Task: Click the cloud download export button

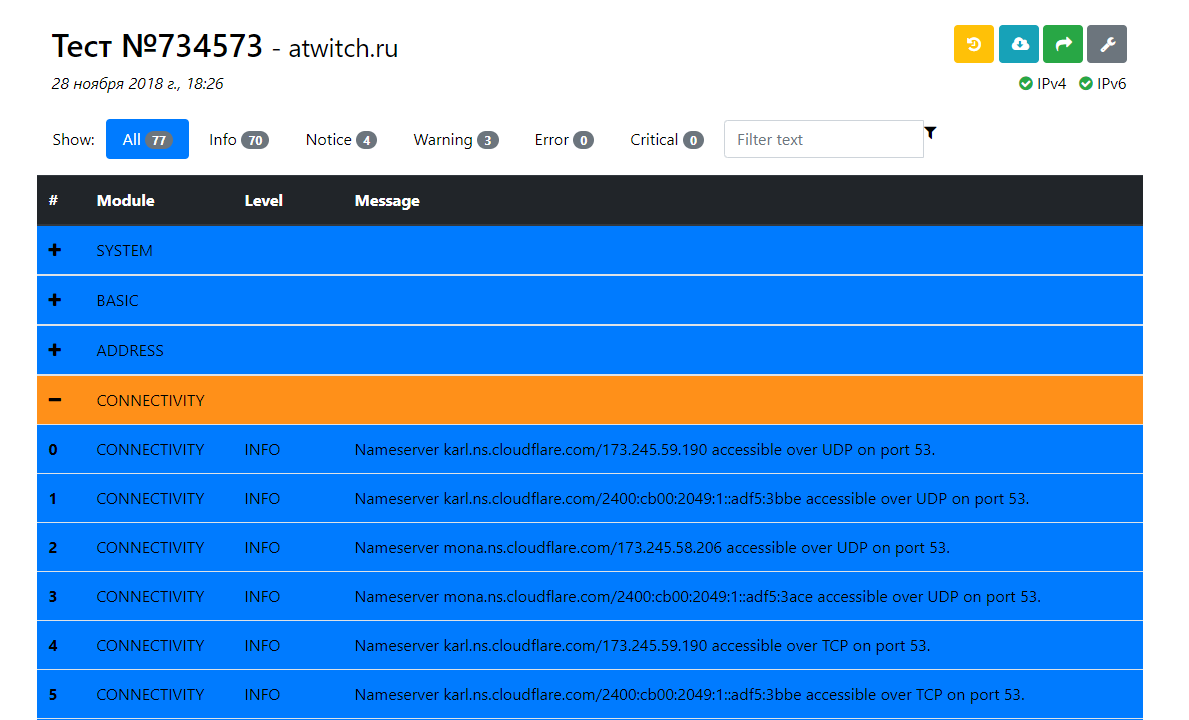Action: 1019,44
